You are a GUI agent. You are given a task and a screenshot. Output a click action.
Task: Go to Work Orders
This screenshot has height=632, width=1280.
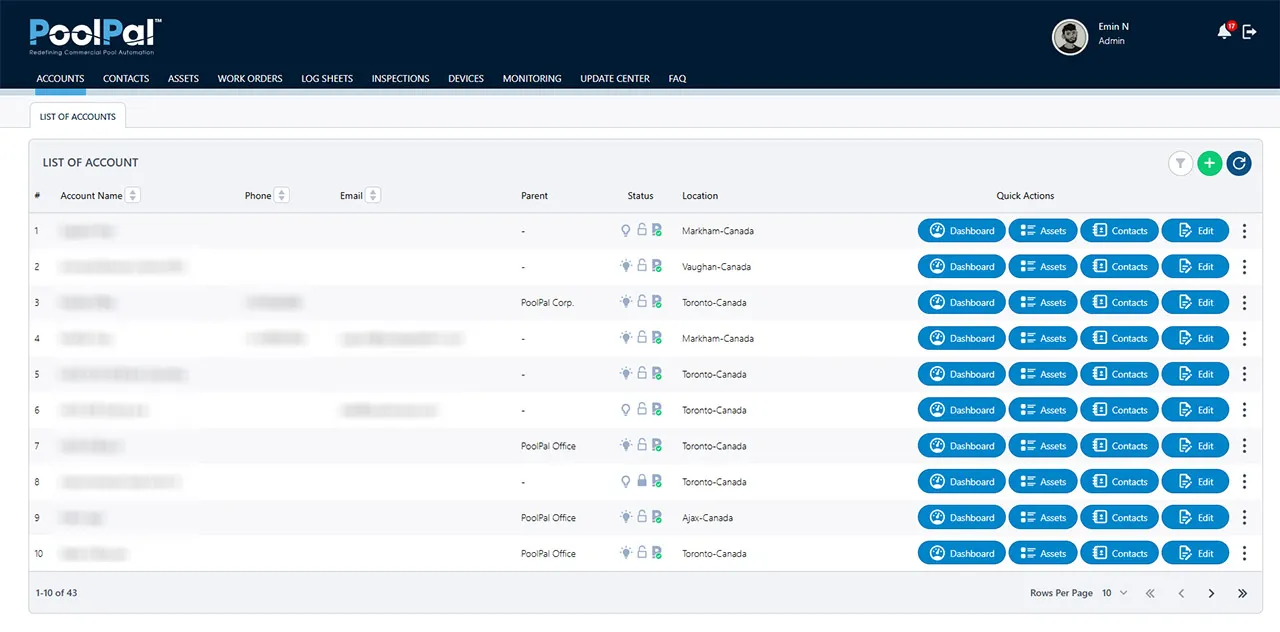[250, 79]
